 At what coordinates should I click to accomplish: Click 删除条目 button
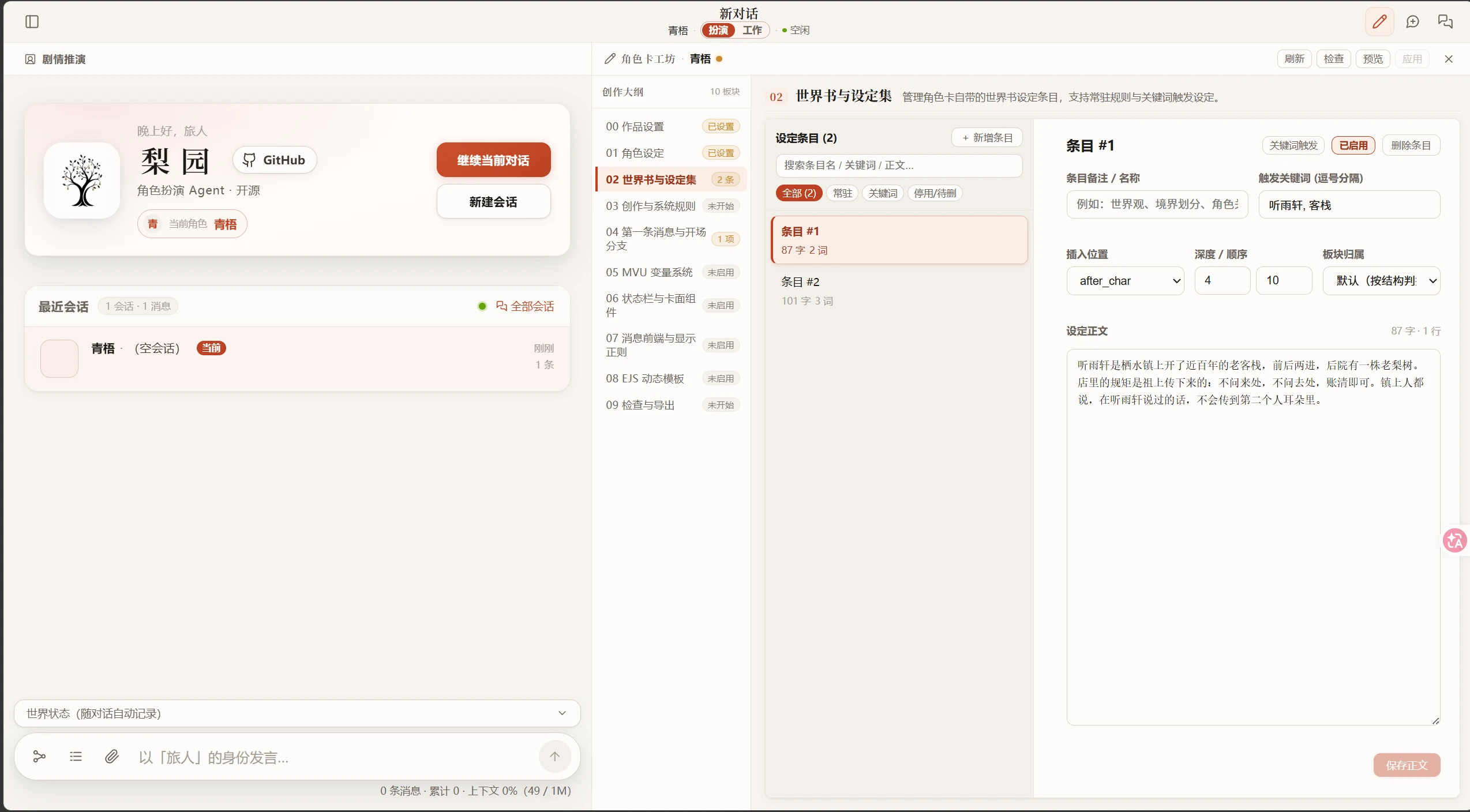(x=1411, y=145)
